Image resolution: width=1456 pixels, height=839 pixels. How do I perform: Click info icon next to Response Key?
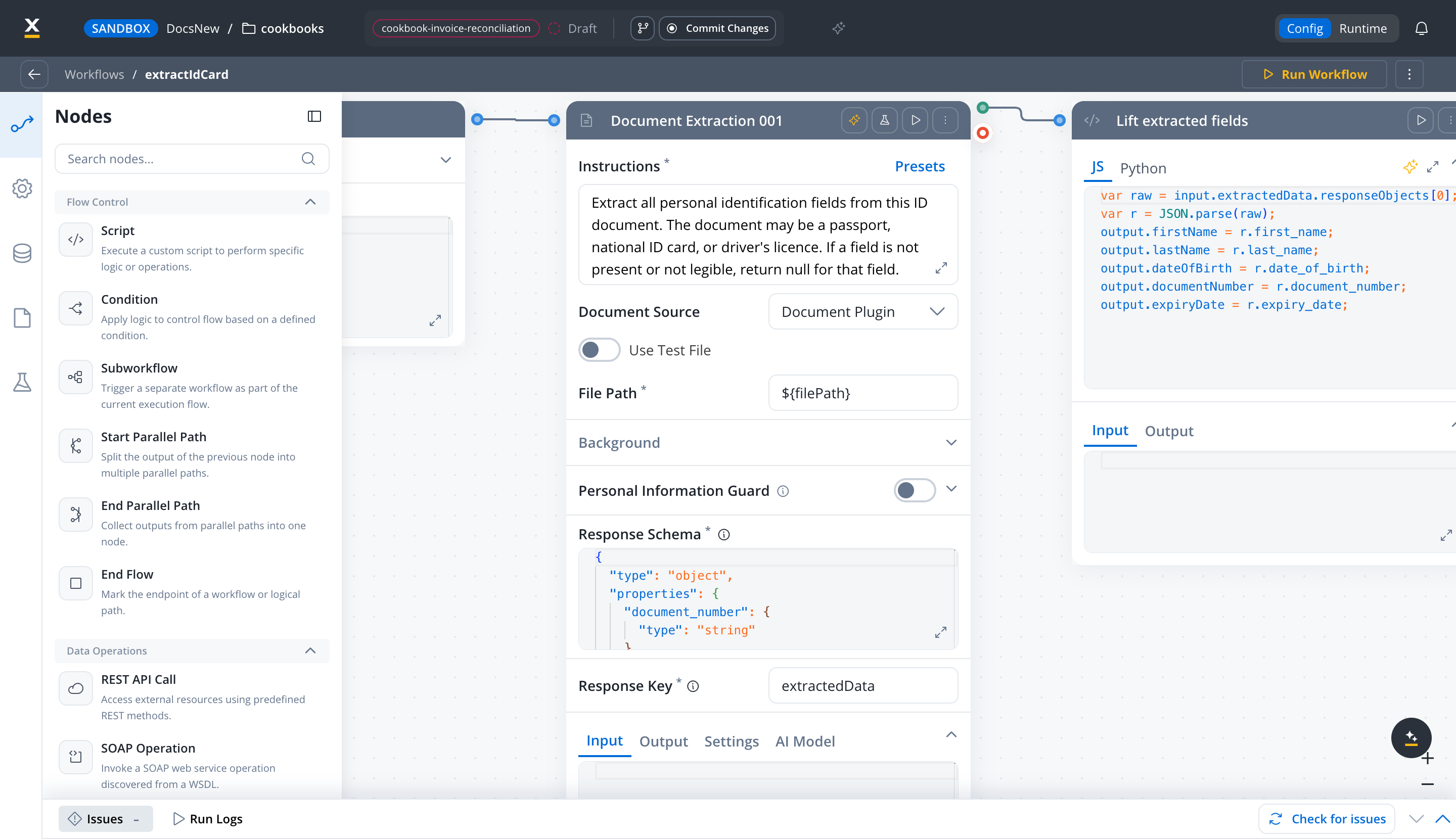point(694,686)
